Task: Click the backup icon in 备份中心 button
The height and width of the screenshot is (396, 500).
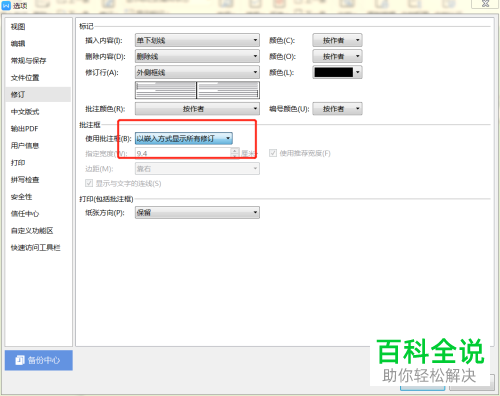Action: (20, 360)
